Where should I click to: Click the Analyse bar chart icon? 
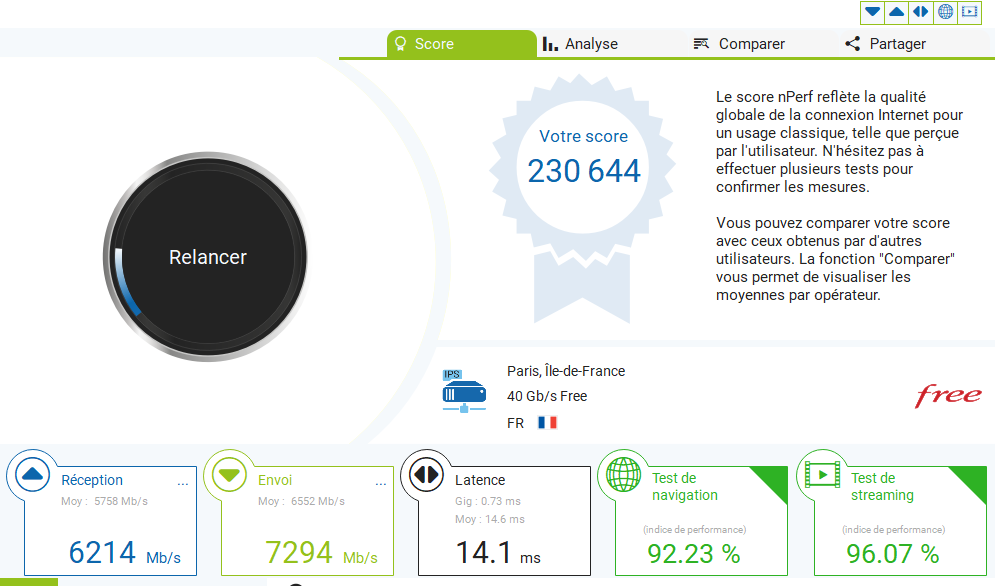click(x=550, y=44)
